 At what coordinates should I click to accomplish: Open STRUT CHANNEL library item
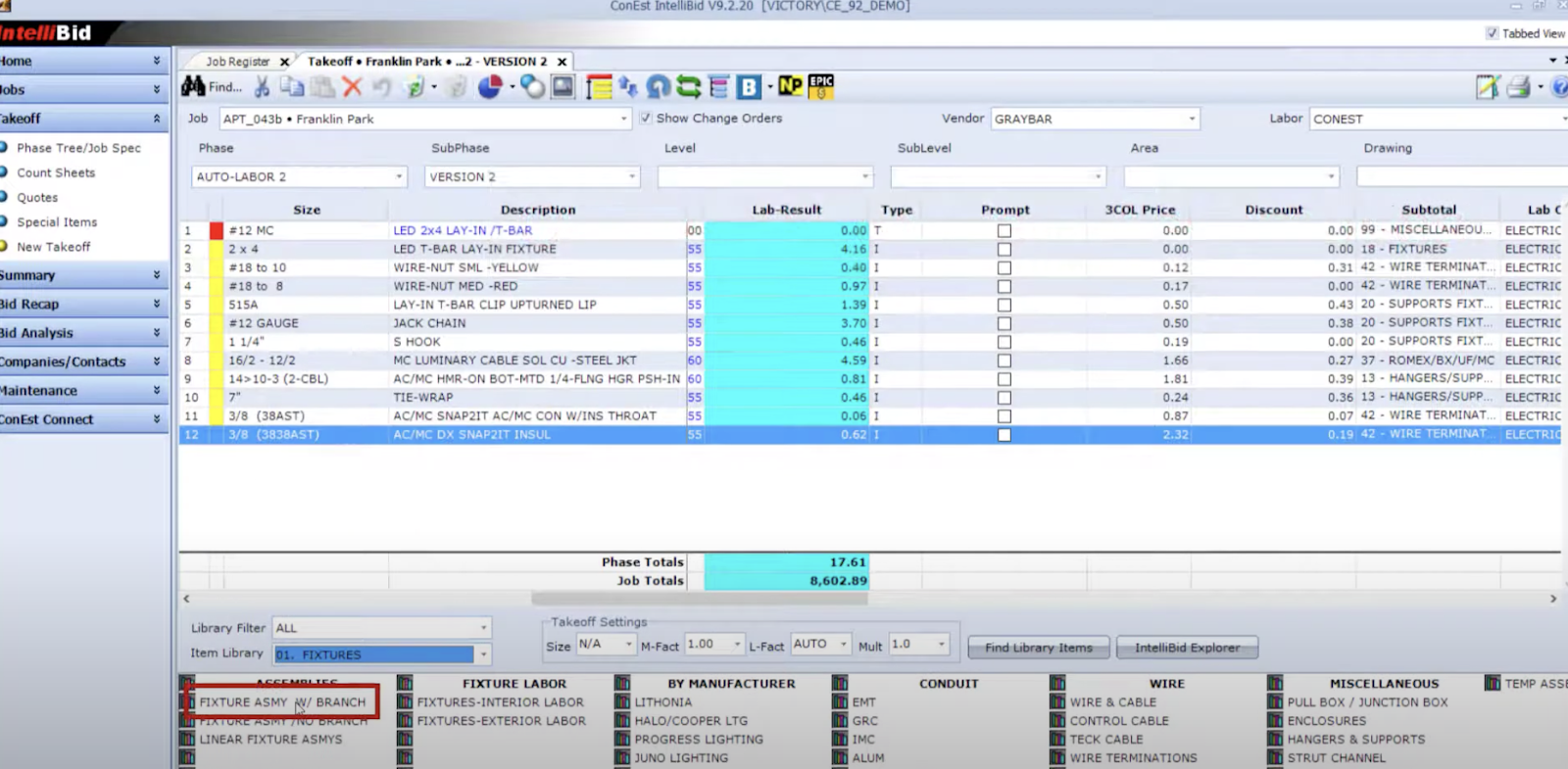pyautogui.click(x=1336, y=758)
